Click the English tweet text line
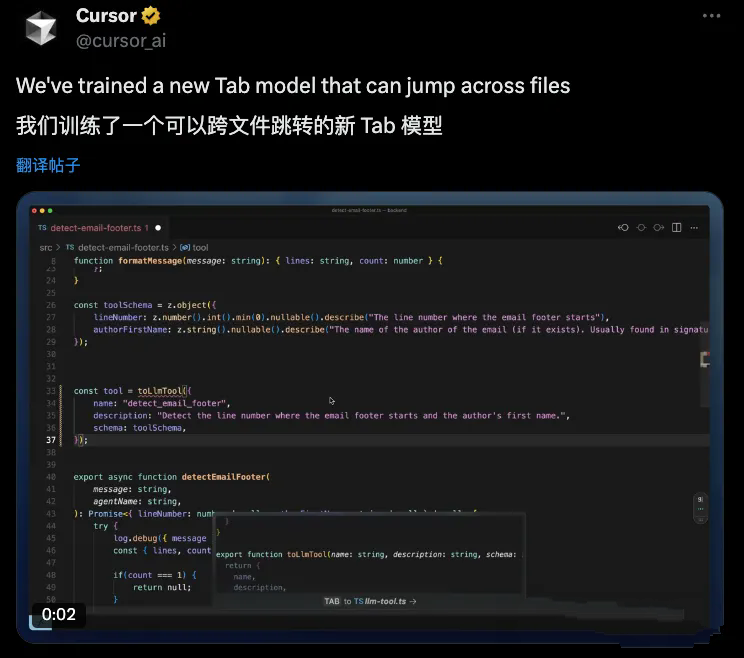This screenshot has width=744, height=658. pos(293,86)
